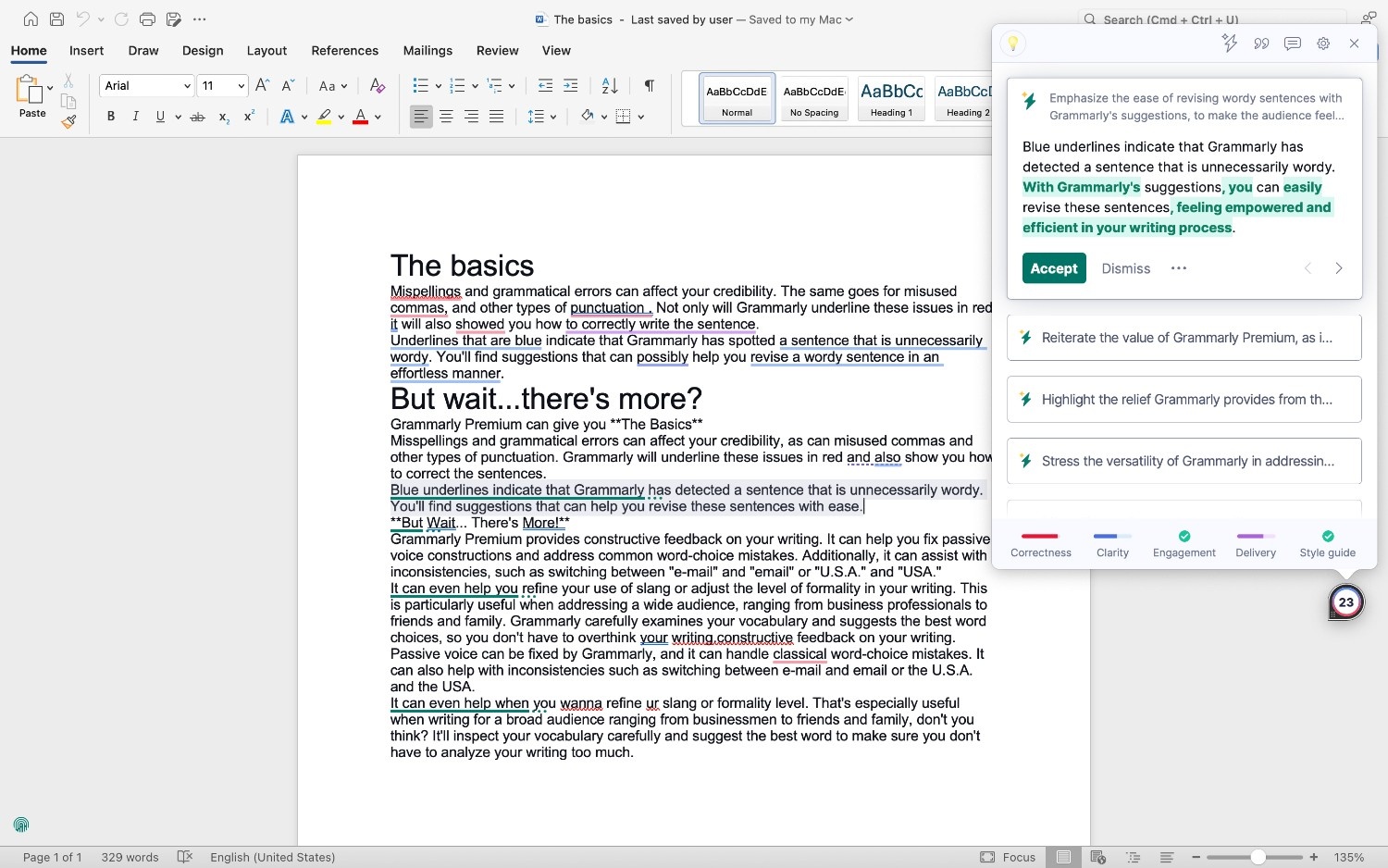1388x868 pixels.
Task: Select the Grammarly generative AI icon
Action: [x=1229, y=43]
